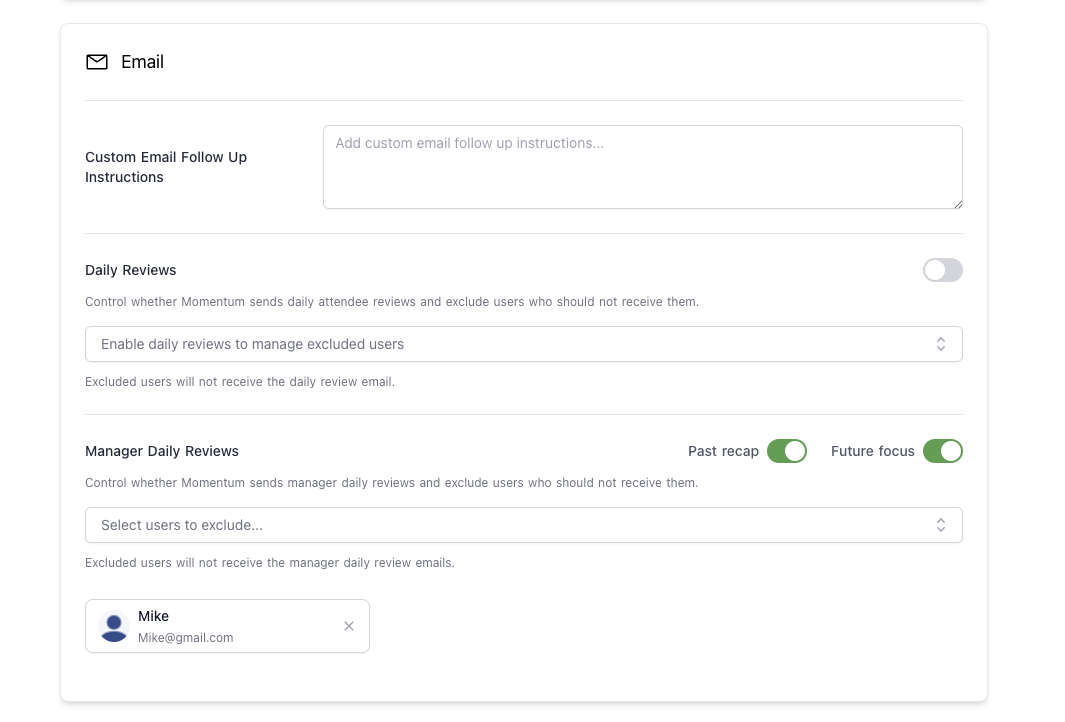Open the 'Enable daily reviews' dropdown
Viewport: 1065px width, 722px height.
coord(525,343)
